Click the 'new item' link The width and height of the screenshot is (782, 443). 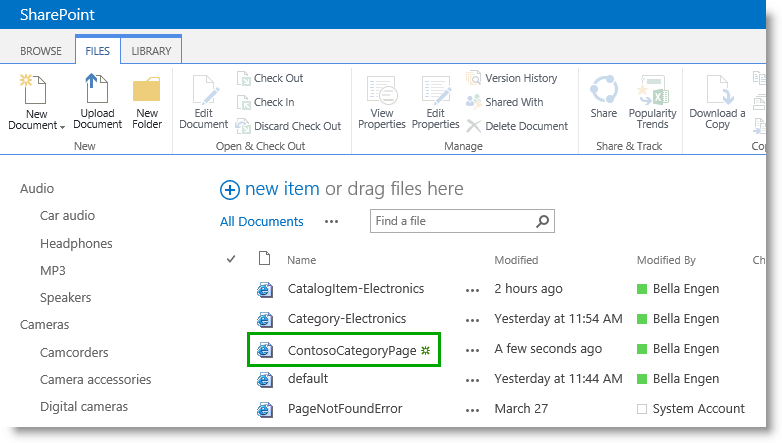(282, 189)
